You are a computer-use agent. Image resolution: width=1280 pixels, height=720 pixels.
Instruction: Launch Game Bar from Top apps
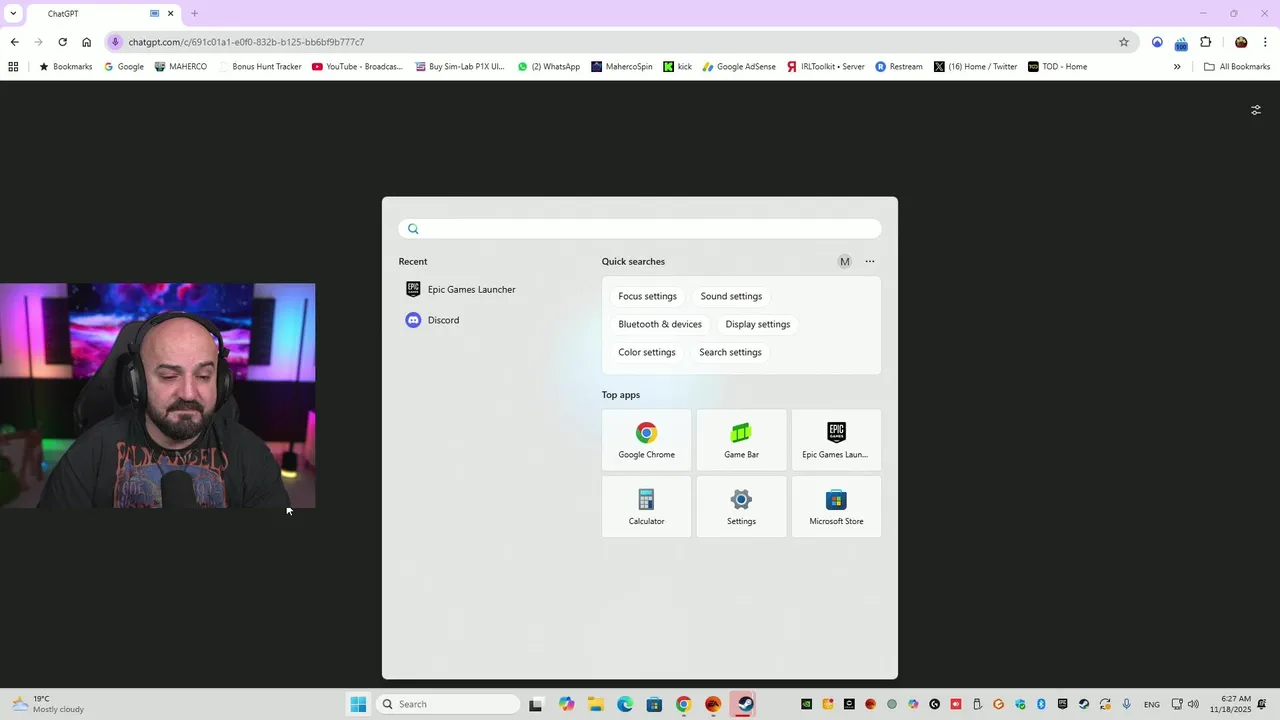(741, 441)
